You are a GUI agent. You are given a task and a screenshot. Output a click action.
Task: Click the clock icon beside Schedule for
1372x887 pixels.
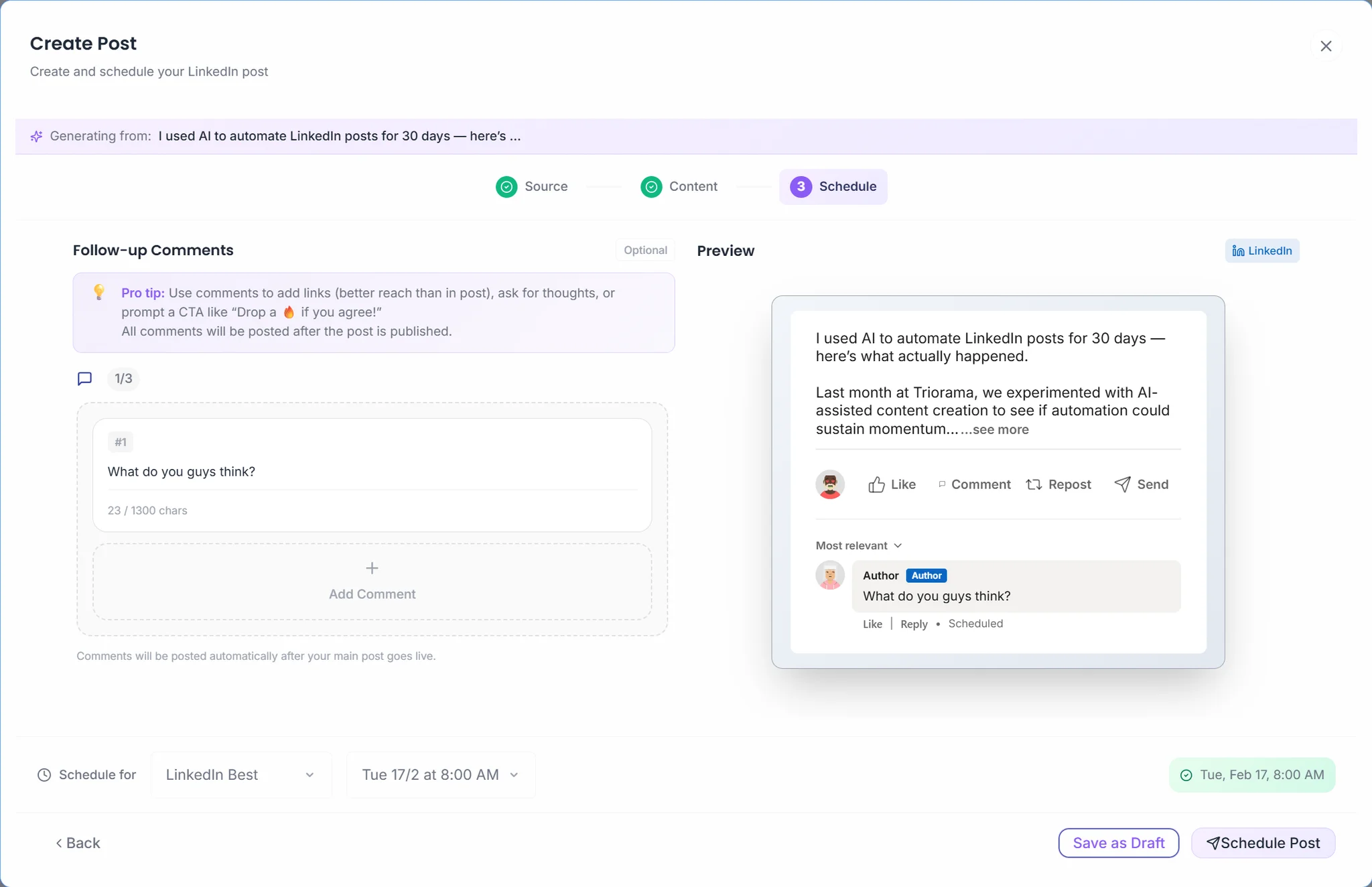pyautogui.click(x=44, y=775)
